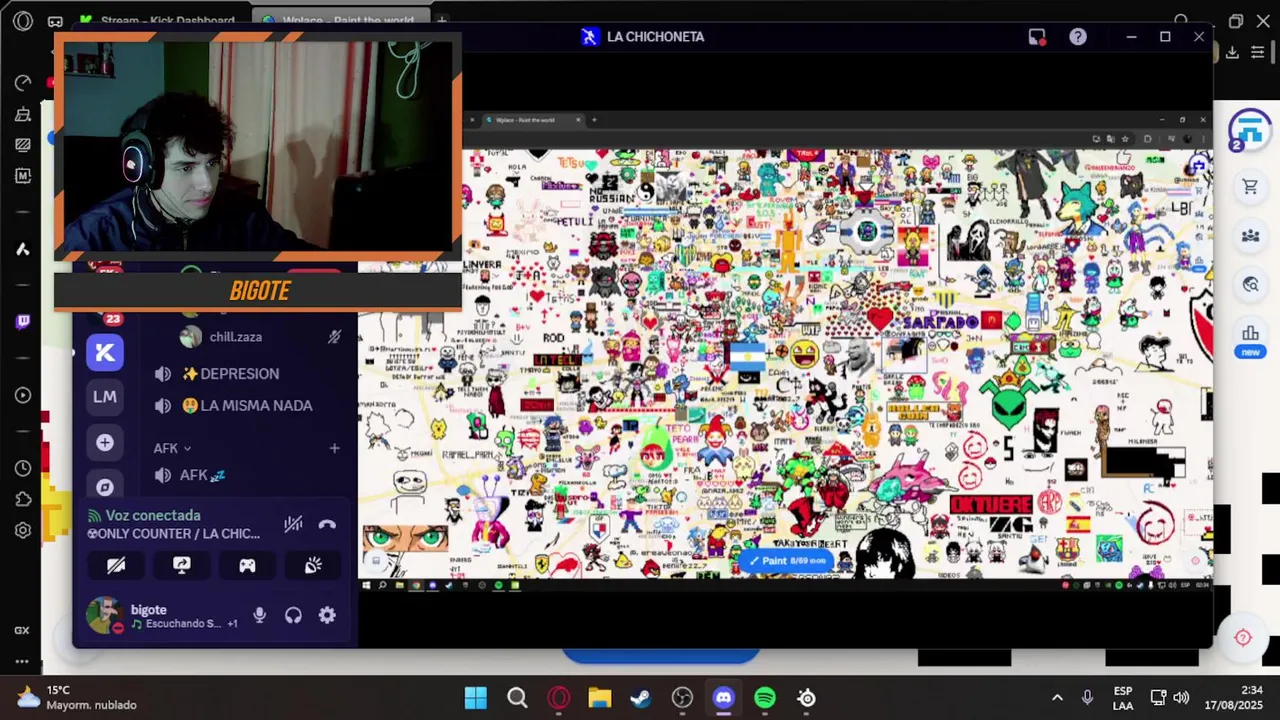Image resolution: width=1280 pixels, height=720 pixels.
Task: Open the page search magnifier icon on right
Action: [x=1250, y=285]
